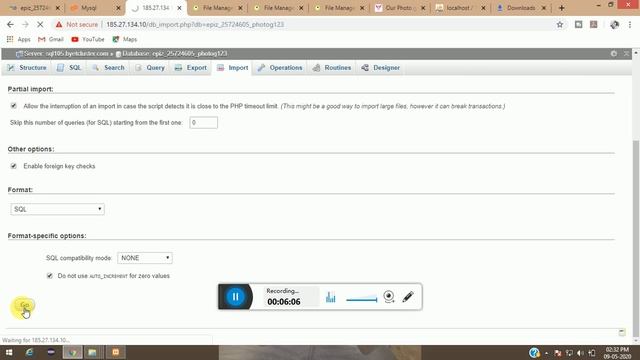640x360 pixels.
Task: Open the SQL tab
Action: pos(69,68)
